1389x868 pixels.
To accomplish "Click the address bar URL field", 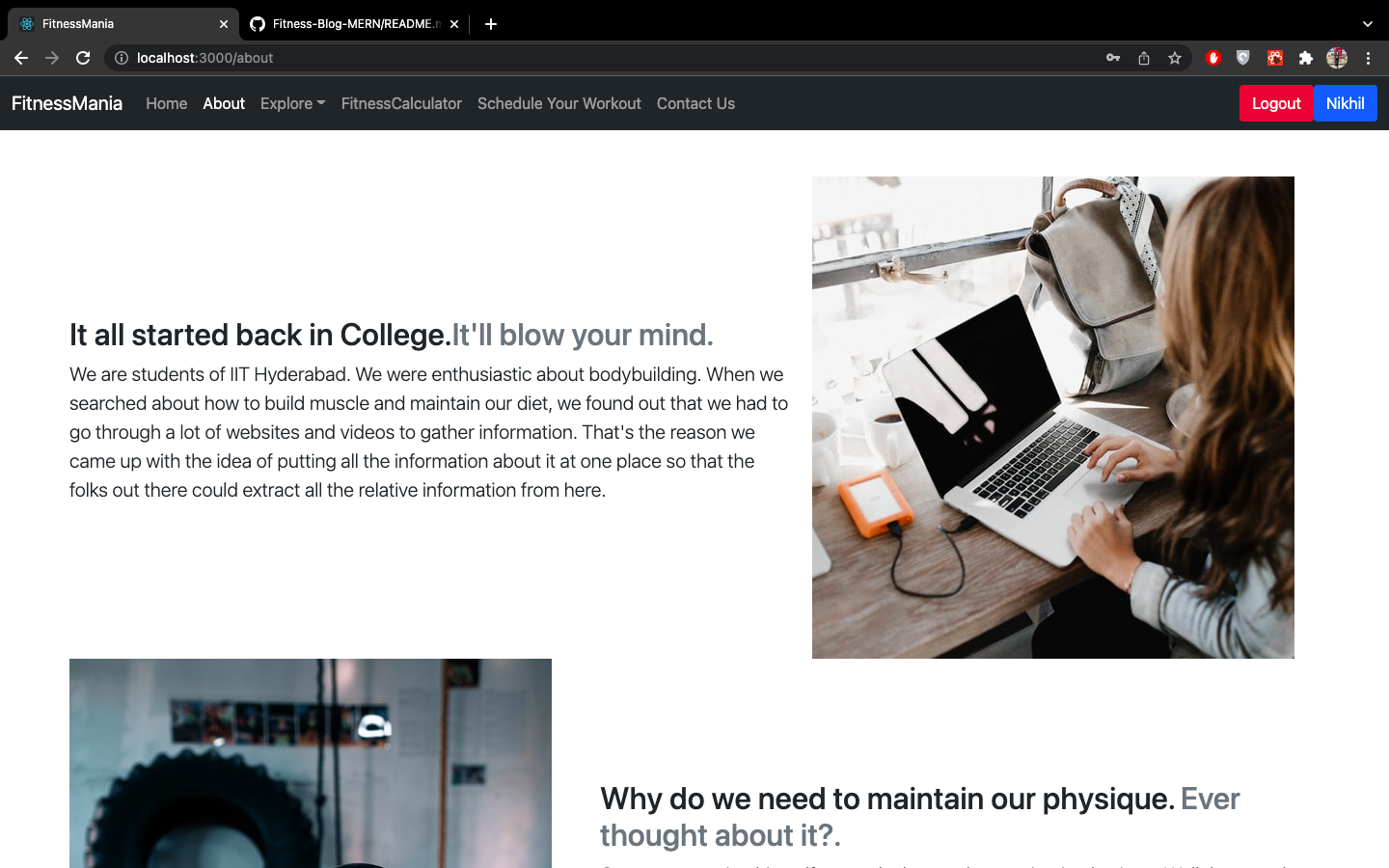I will (289, 58).
